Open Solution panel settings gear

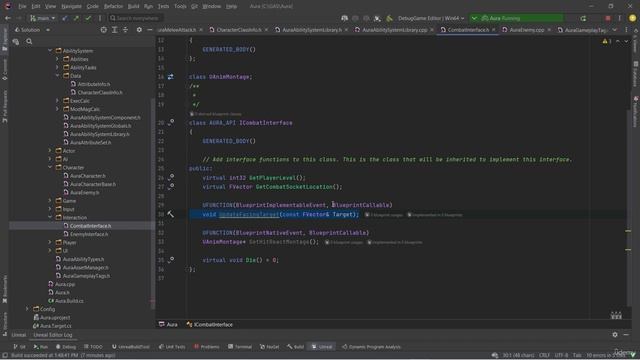pyautogui.click(x=139, y=30)
